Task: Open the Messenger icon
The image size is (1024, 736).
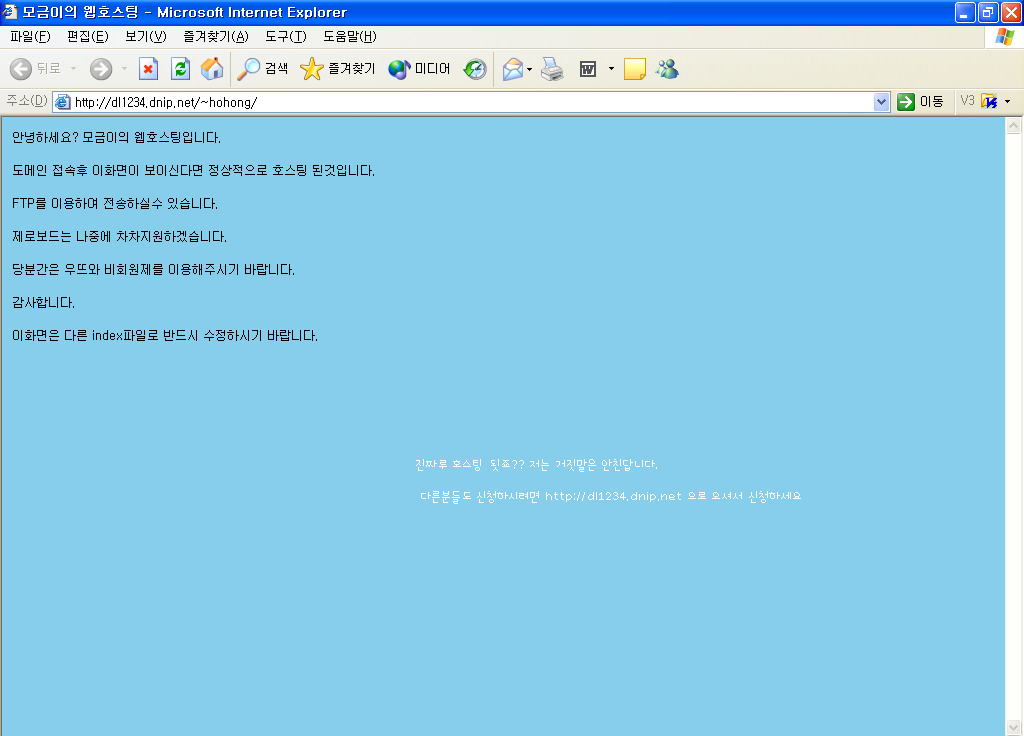Action: (x=667, y=69)
